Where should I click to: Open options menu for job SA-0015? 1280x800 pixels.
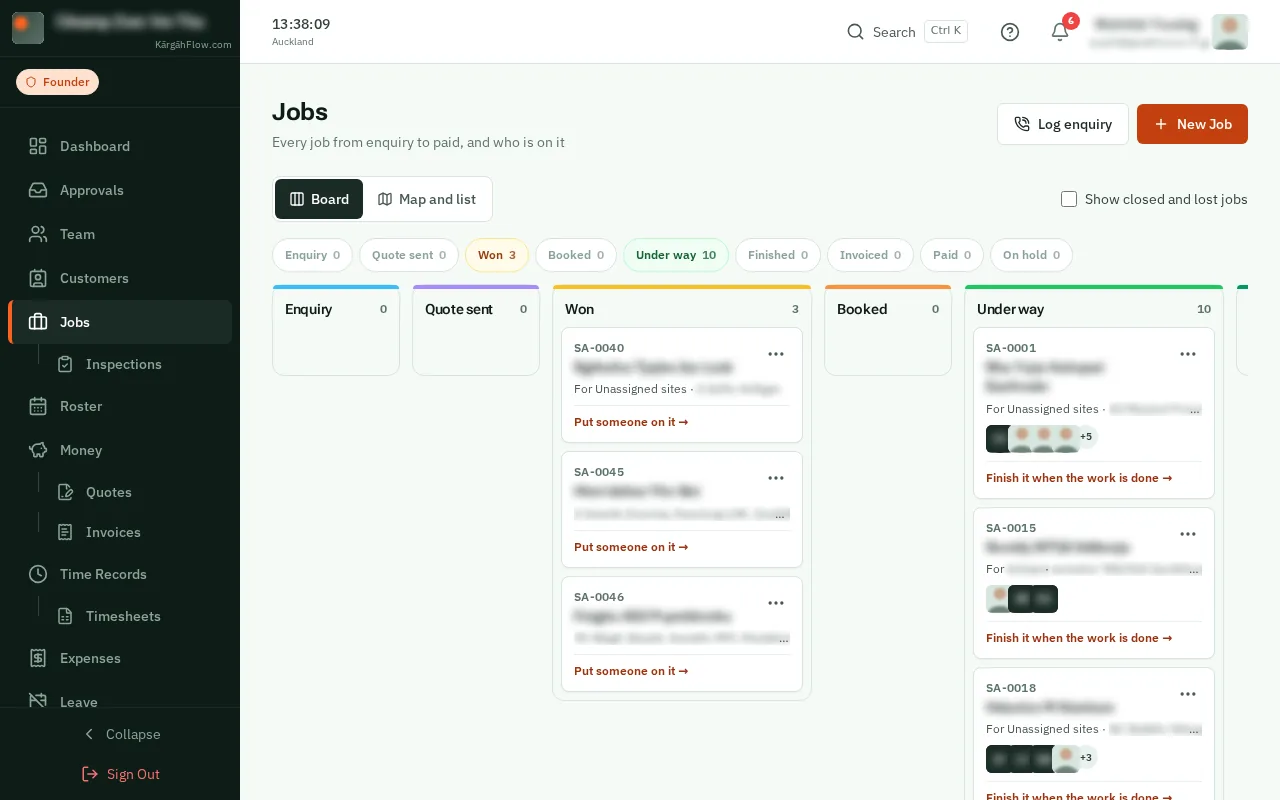pos(1188,534)
